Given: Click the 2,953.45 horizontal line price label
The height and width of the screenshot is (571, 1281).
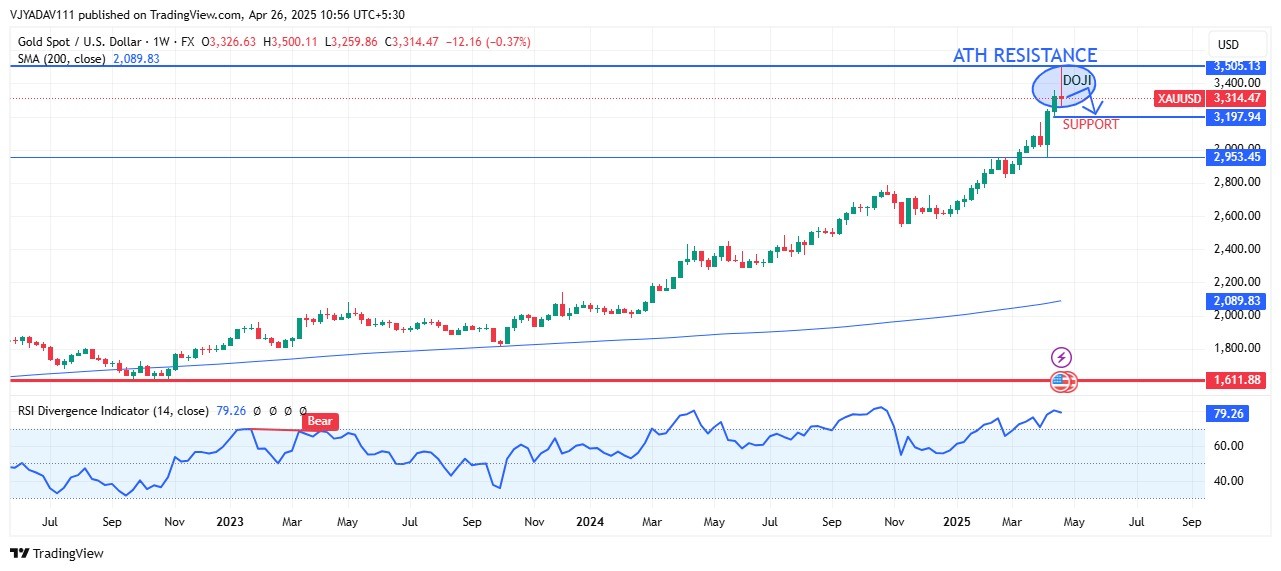Looking at the screenshot, I should point(1237,158).
